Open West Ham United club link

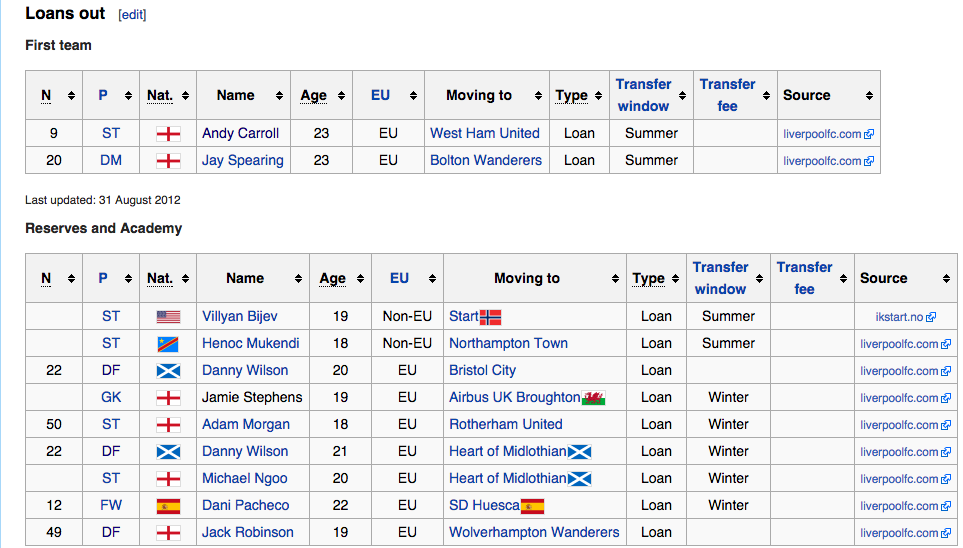click(485, 133)
